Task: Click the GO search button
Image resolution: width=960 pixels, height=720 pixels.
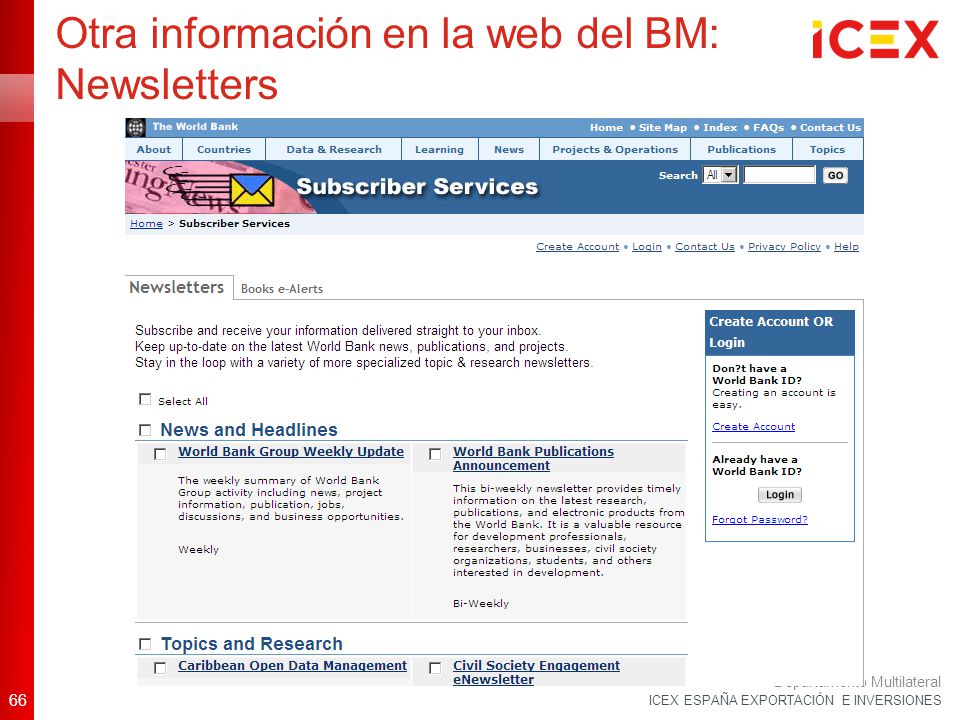Action: coord(835,176)
